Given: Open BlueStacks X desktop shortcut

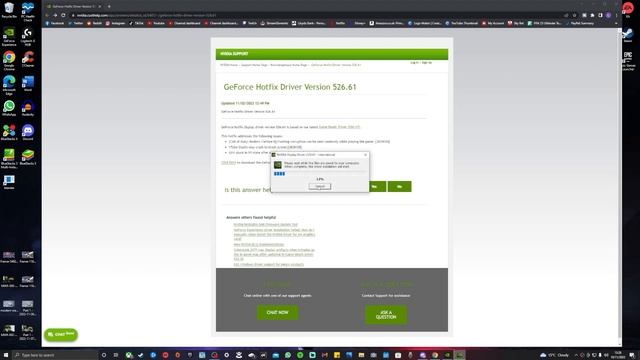Looking at the screenshot, I should click(x=9, y=133).
